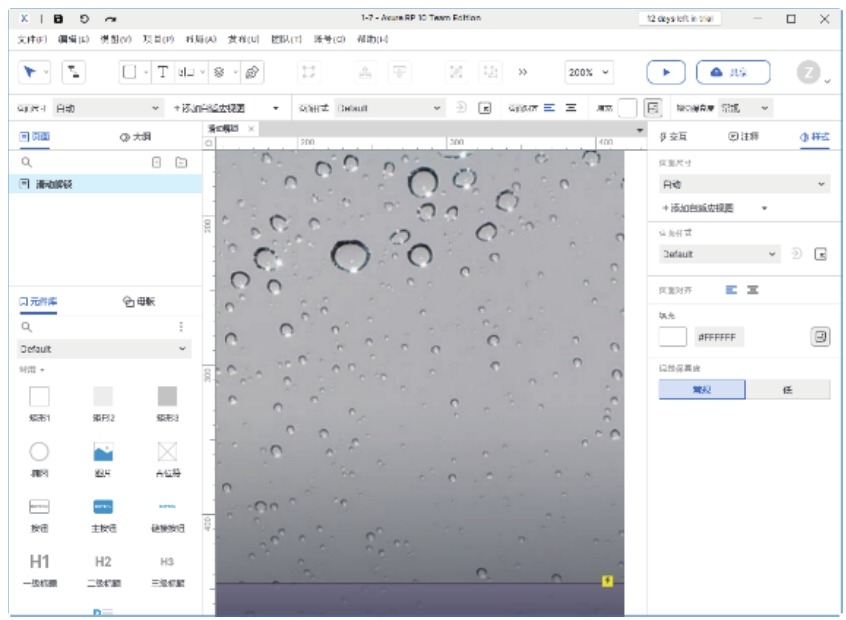
Task: Click the Save icon in title bar
Action: [x=58, y=18]
